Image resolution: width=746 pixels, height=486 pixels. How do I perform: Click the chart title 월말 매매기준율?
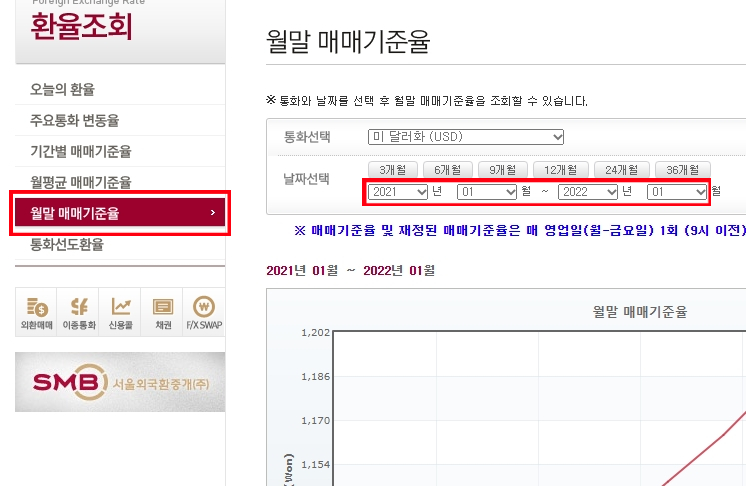click(640, 312)
